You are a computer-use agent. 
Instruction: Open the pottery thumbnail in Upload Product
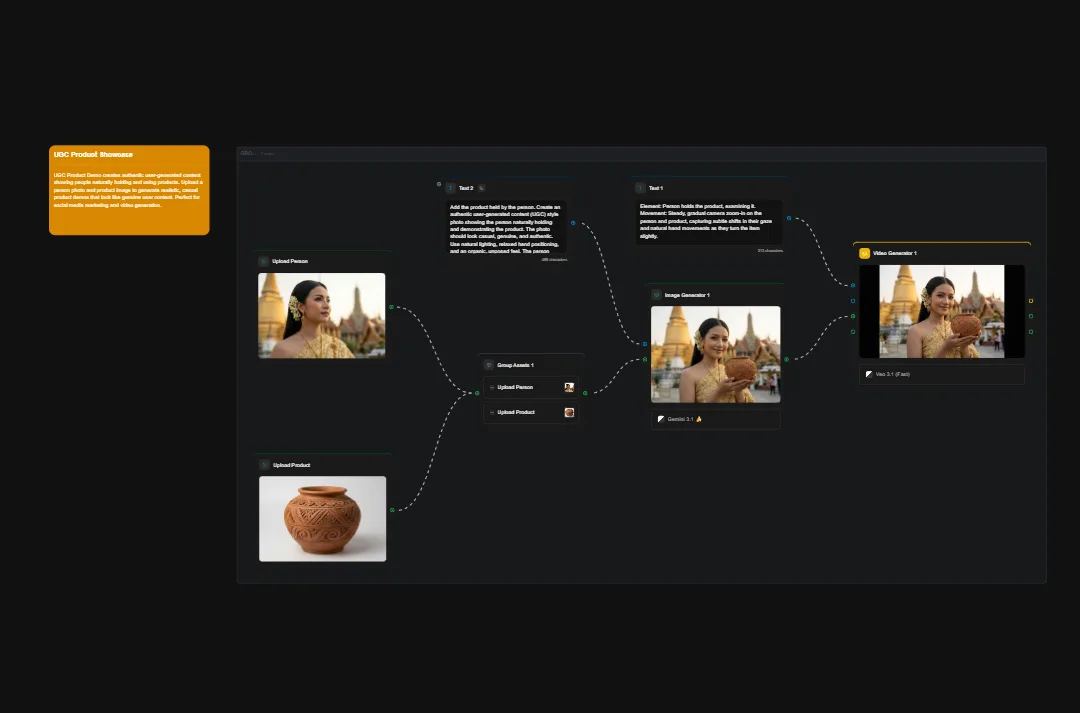click(322, 518)
